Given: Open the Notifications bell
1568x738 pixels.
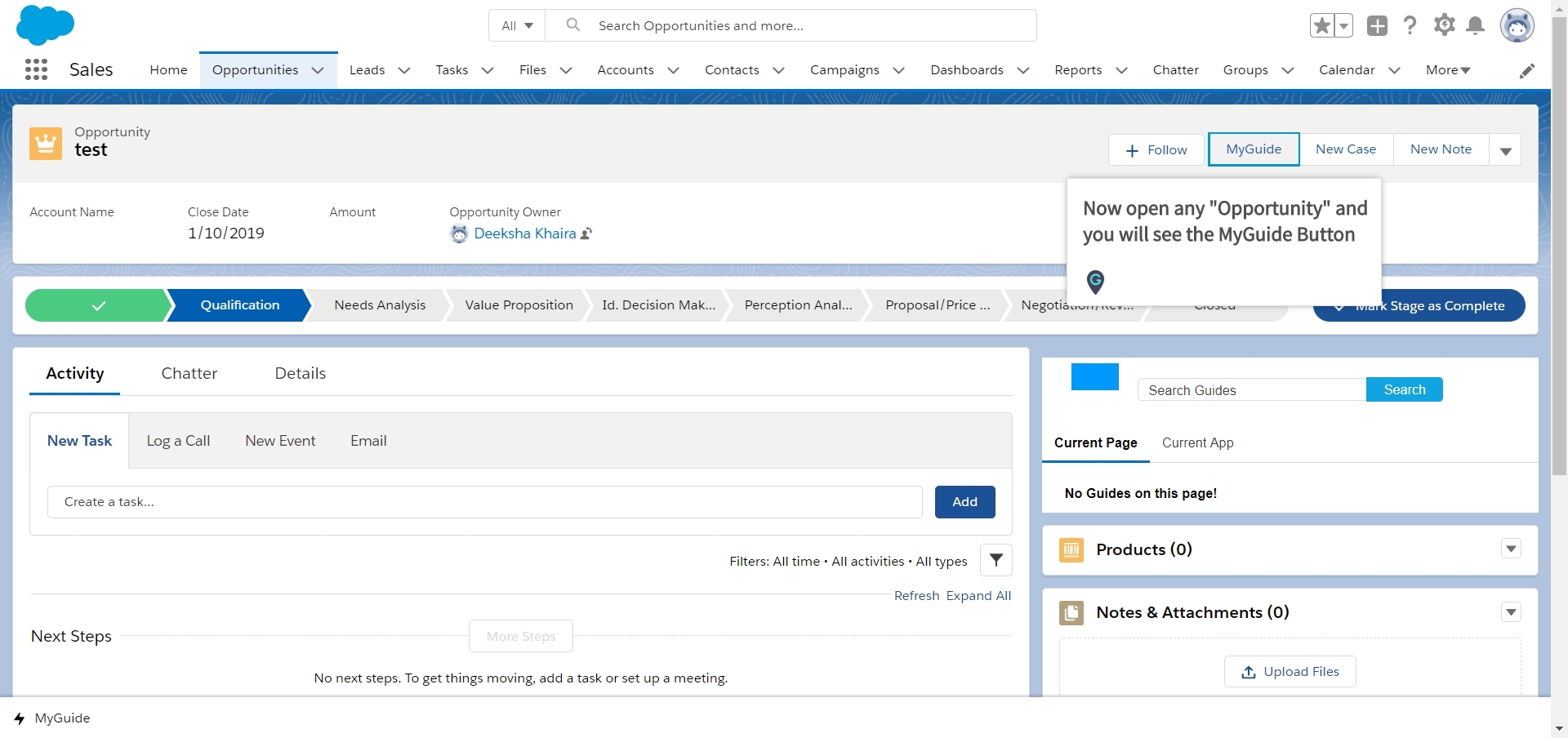Looking at the screenshot, I should [x=1475, y=25].
